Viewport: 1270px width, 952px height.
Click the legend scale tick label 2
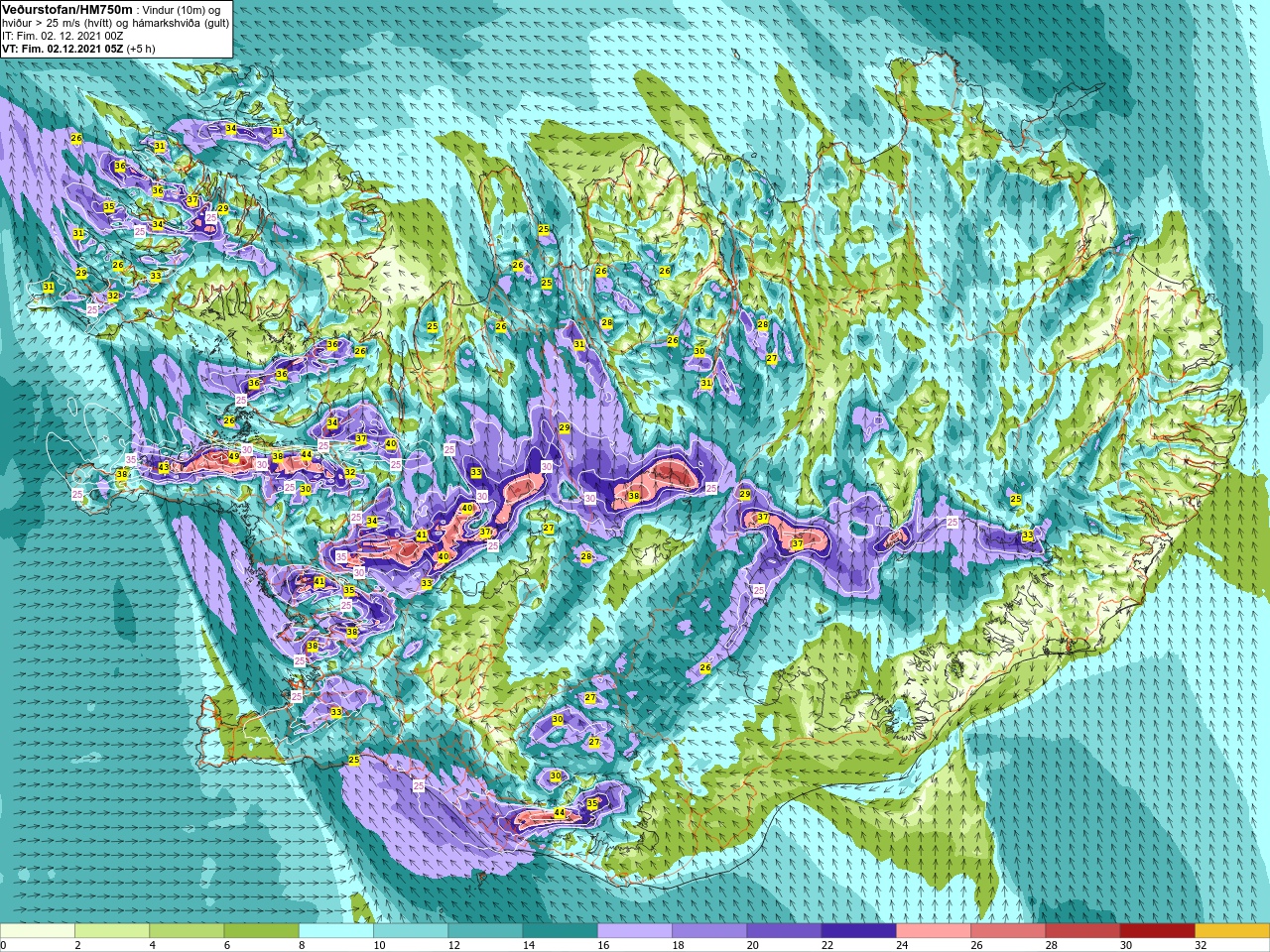pos(77,945)
